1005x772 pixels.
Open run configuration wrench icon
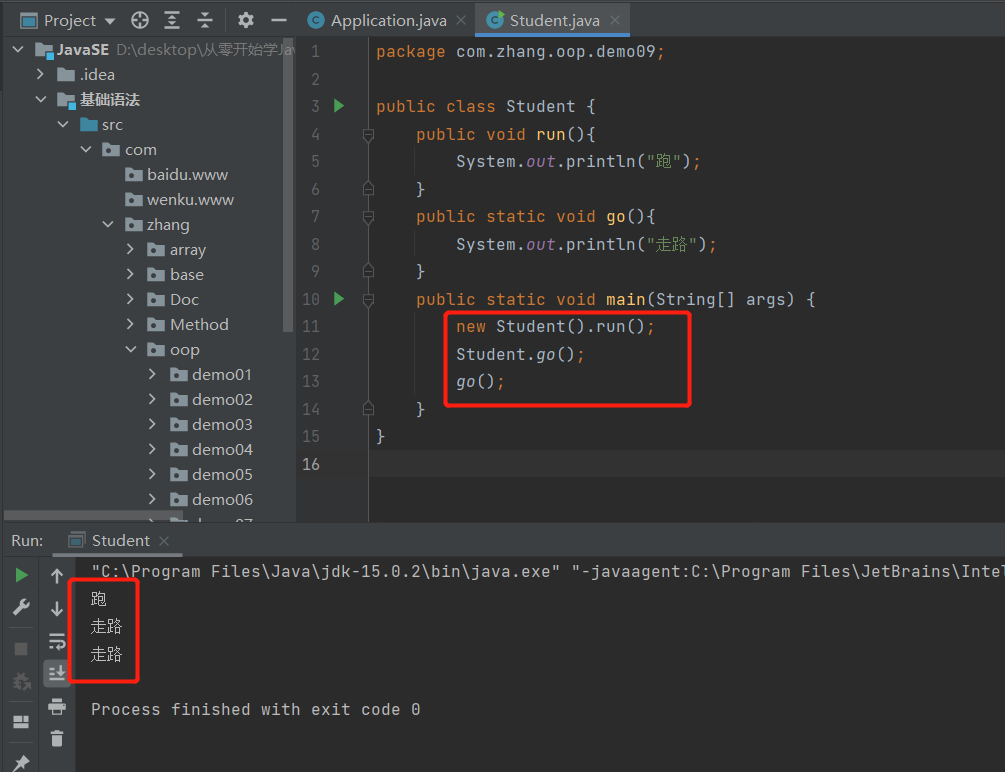point(21,607)
